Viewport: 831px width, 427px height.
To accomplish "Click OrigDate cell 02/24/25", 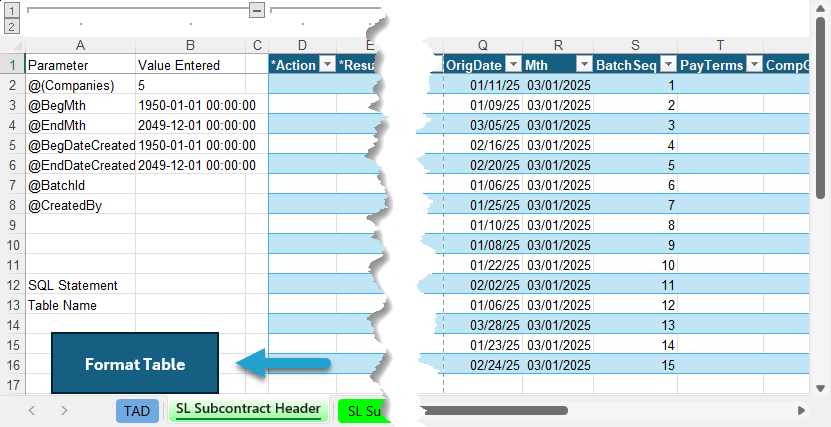I will (x=483, y=365).
